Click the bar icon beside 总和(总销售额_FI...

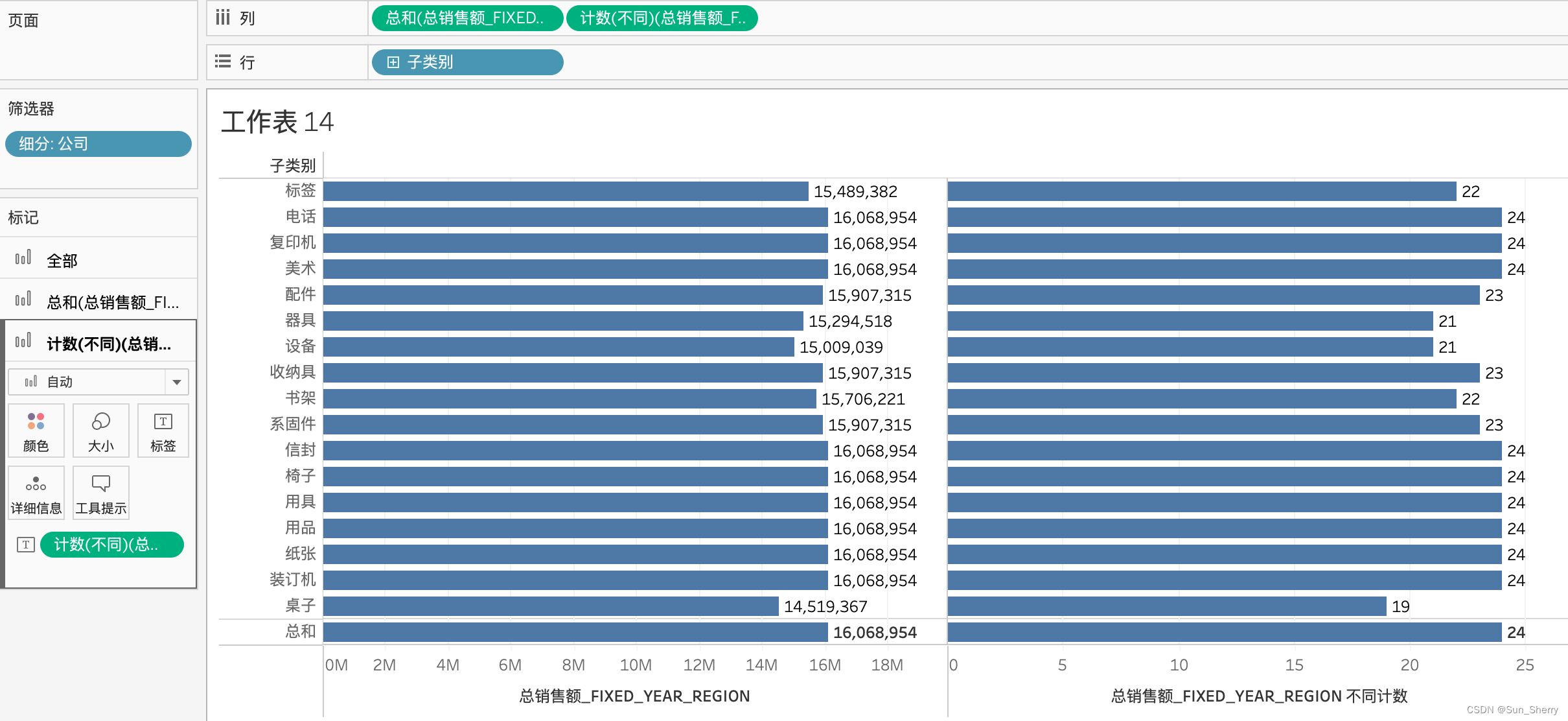(23, 300)
